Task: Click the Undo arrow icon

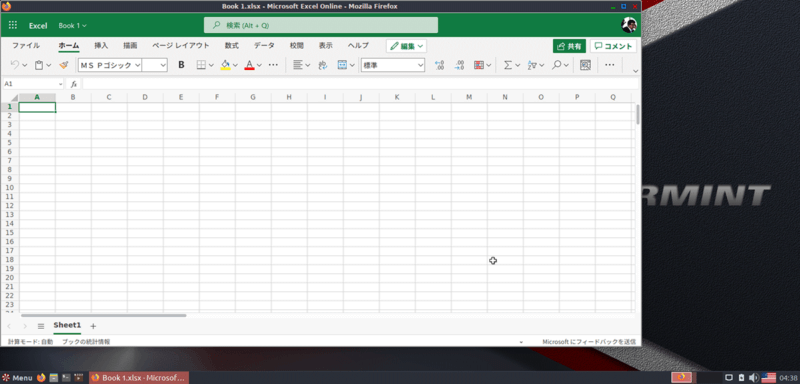Action: (x=14, y=65)
